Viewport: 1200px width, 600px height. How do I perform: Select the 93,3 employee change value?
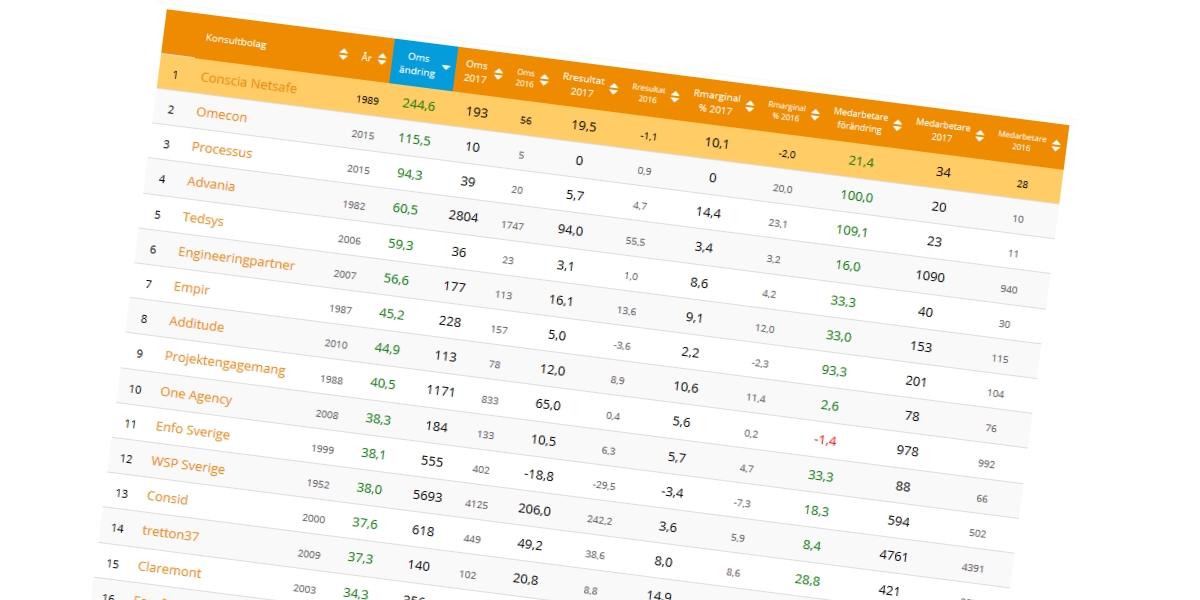[x=834, y=370]
